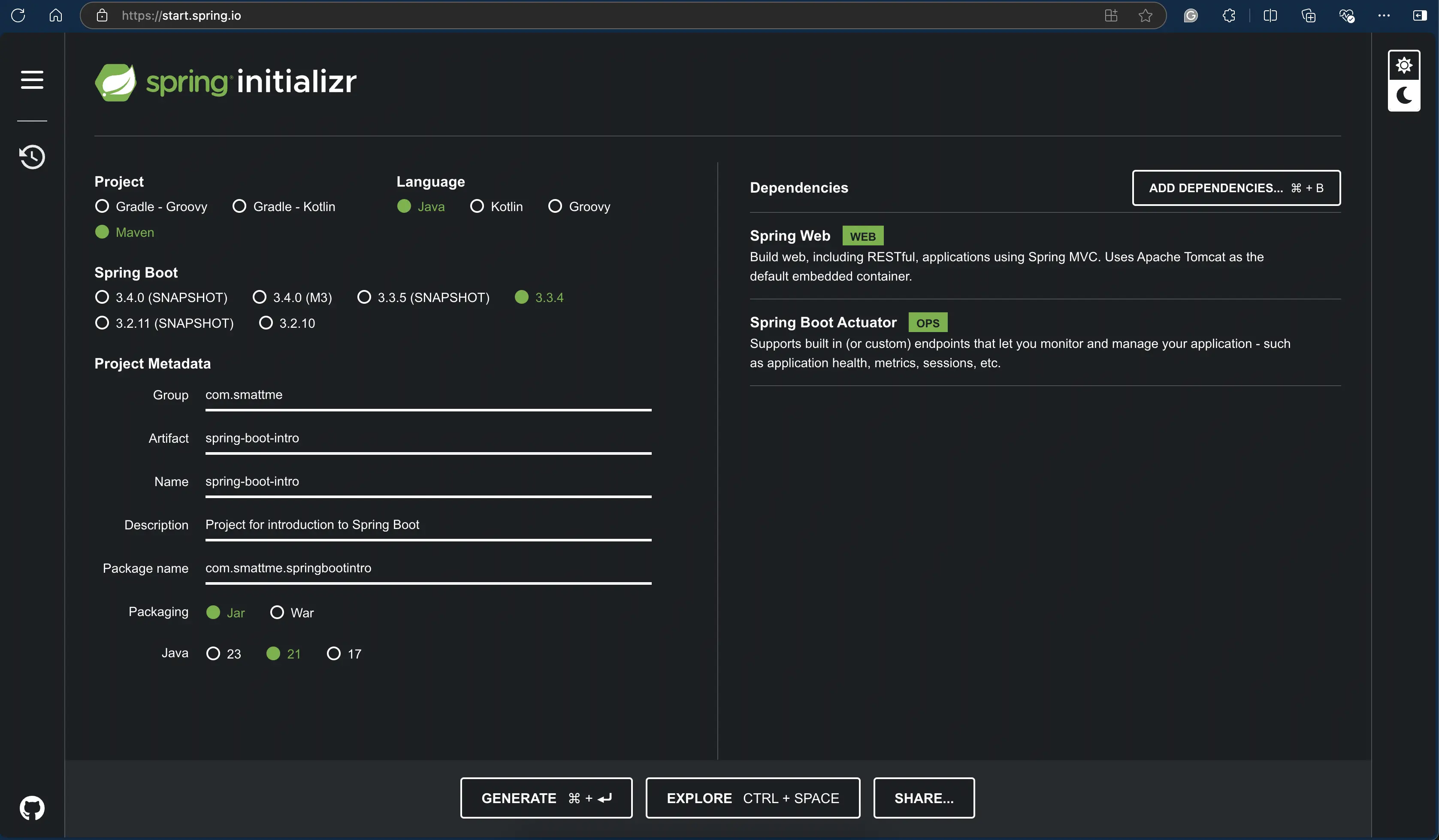Edit the Group field com.smattme
The width and height of the screenshot is (1439, 840).
pos(428,395)
